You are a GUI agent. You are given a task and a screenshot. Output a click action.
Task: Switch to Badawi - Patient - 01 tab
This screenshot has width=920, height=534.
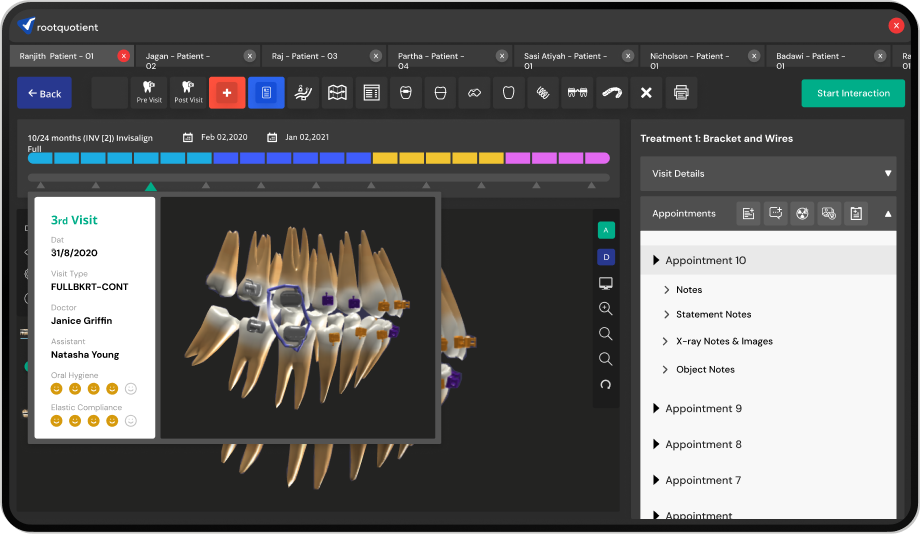(x=828, y=56)
